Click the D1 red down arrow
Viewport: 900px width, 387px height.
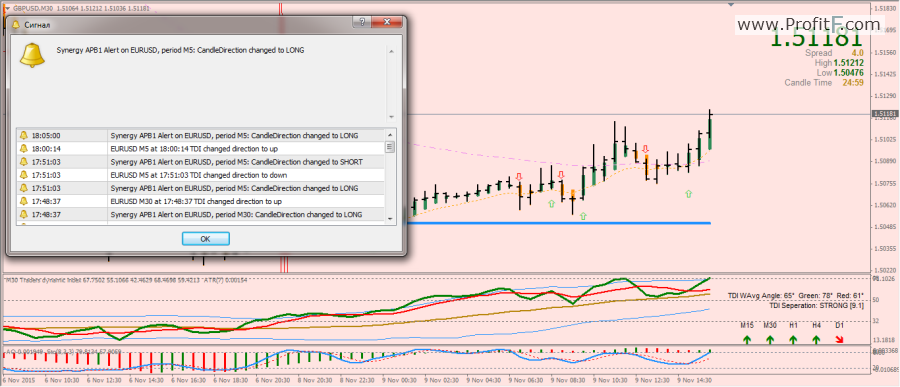tap(840, 339)
